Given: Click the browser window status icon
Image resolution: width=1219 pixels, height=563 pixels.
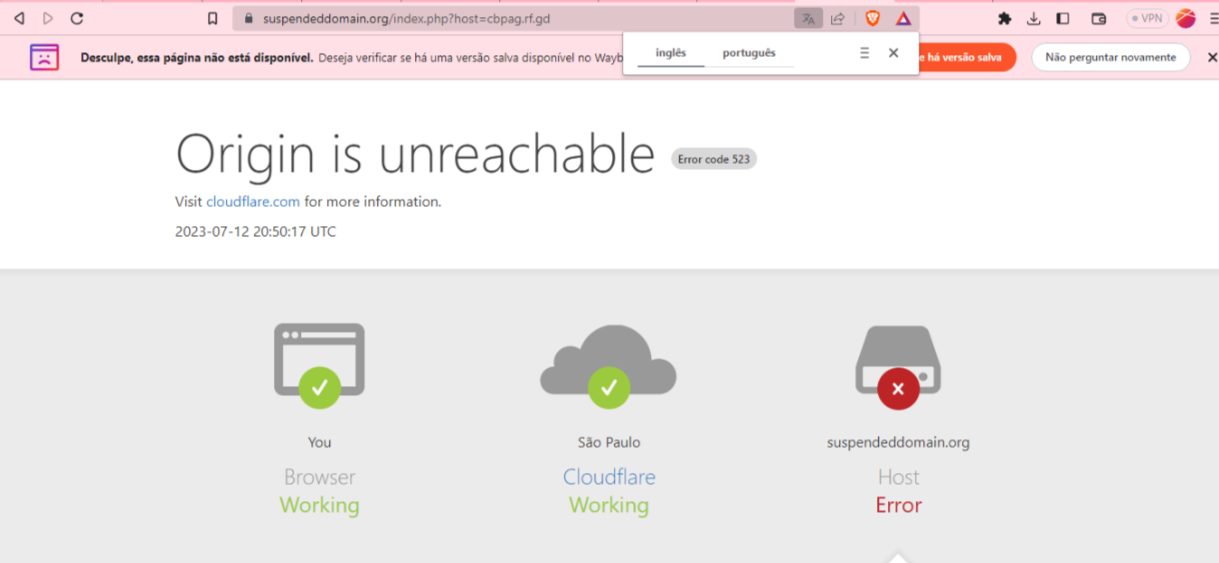Looking at the screenshot, I should coord(319,365).
